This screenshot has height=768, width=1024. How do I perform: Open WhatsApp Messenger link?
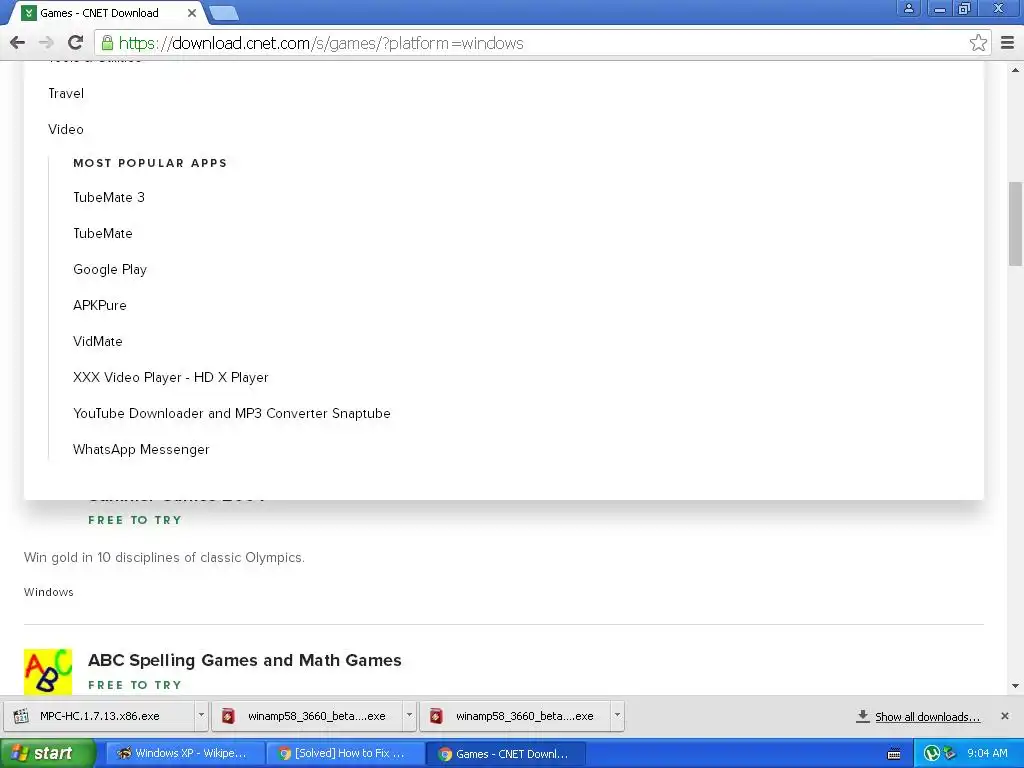(x=141, y=449)
